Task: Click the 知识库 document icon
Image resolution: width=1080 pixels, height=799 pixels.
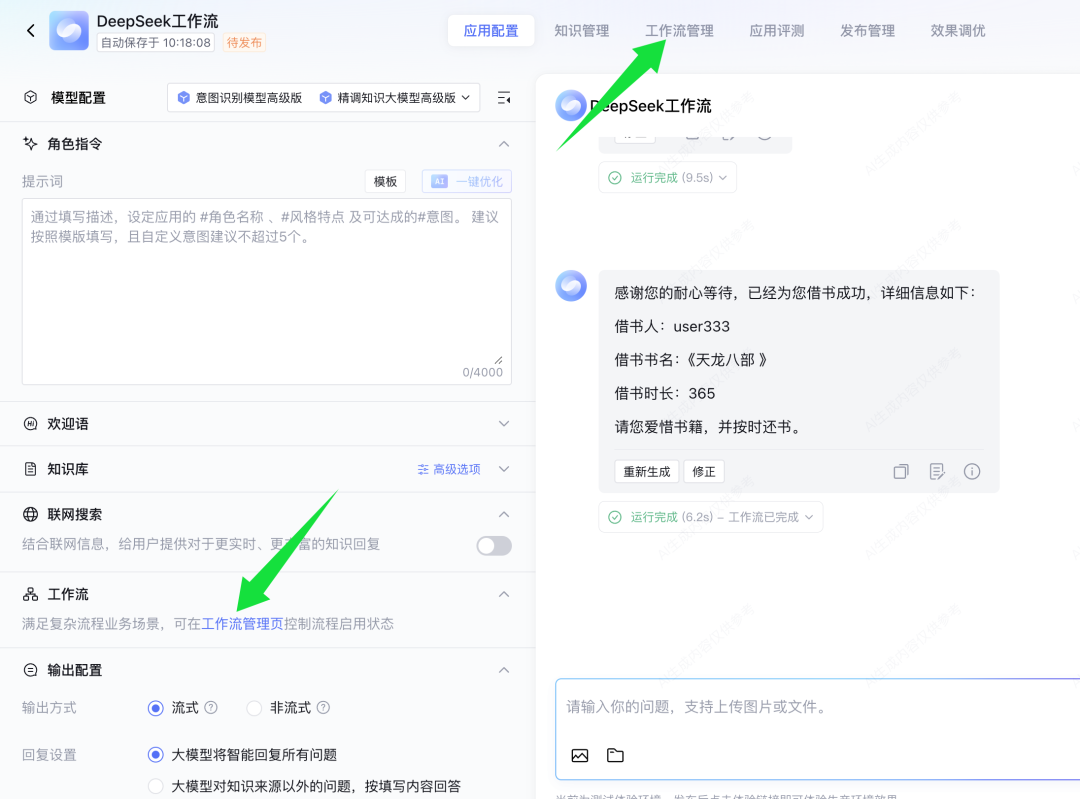Action: (x=30, y=469)
